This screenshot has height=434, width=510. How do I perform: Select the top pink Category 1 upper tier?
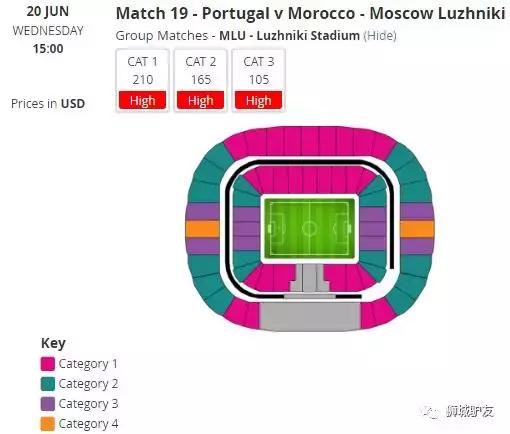(x=310, y=142)
